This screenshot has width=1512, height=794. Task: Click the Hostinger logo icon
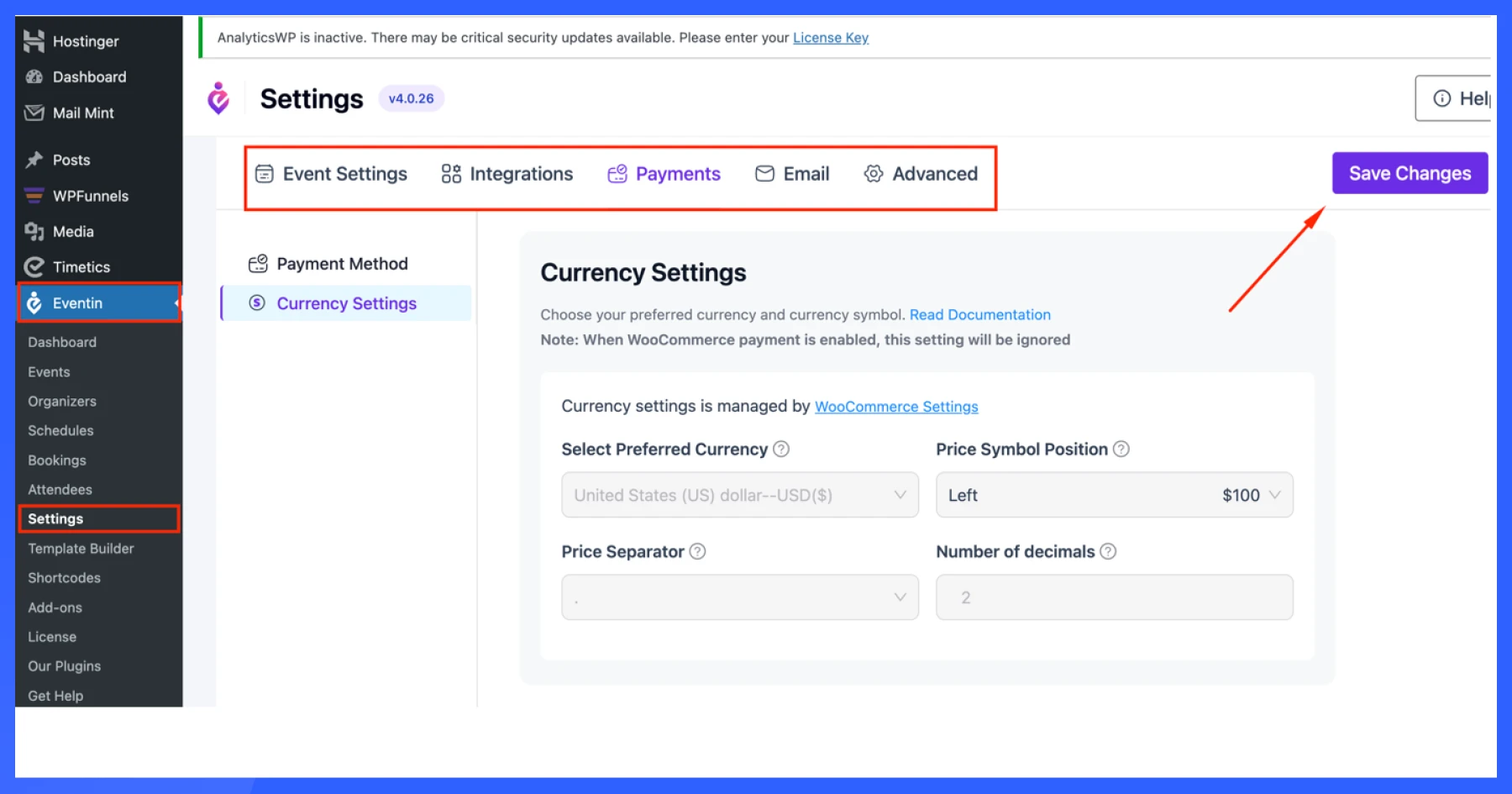[34, 41]
